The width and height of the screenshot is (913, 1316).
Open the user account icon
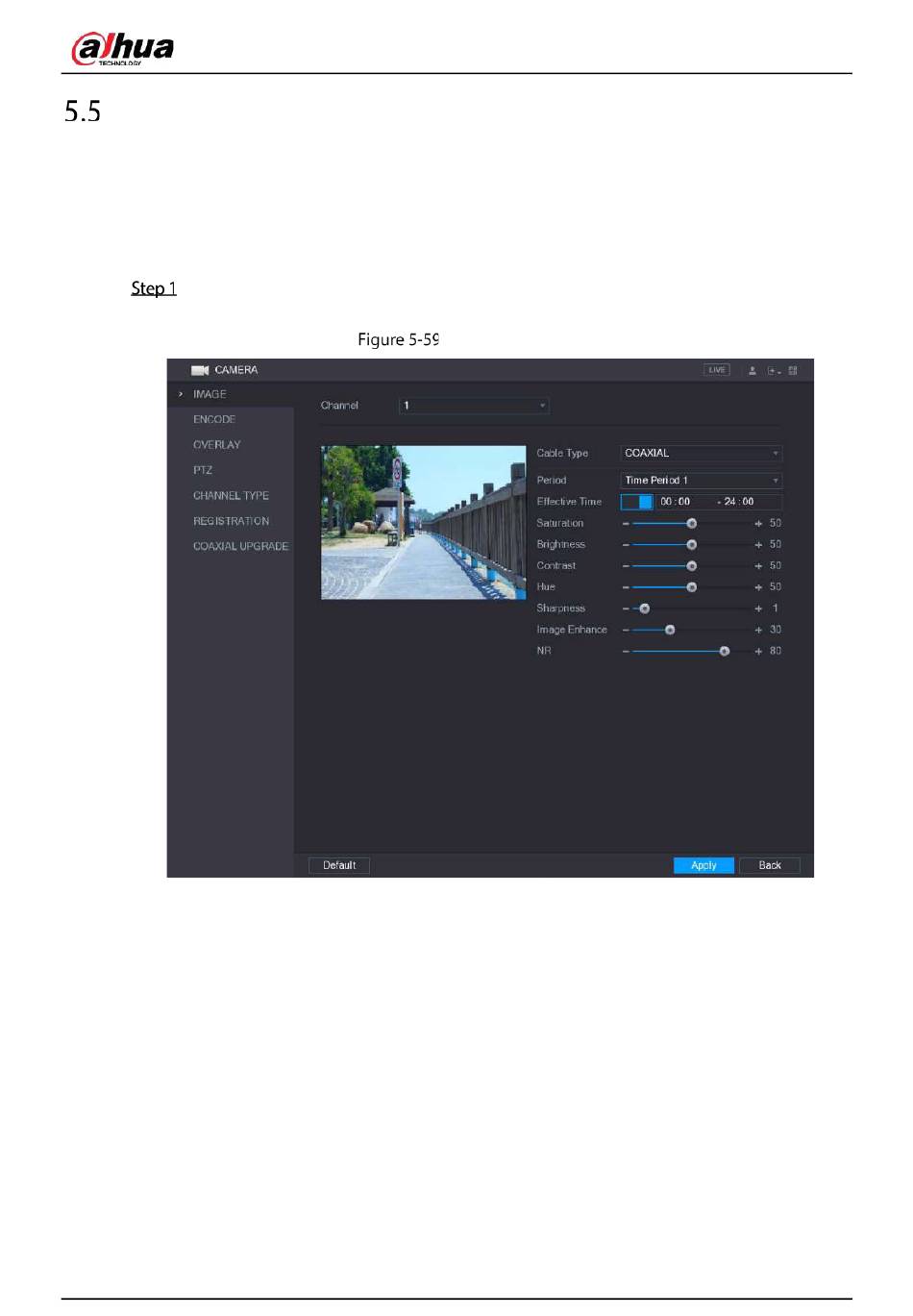[x=753, y=370]
